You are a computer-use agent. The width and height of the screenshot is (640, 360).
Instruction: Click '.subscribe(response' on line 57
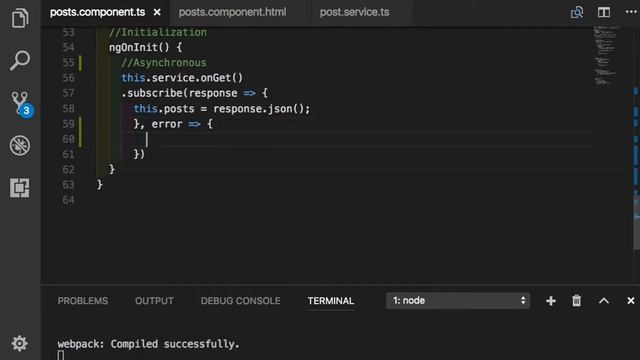click(x=179, y=93)
